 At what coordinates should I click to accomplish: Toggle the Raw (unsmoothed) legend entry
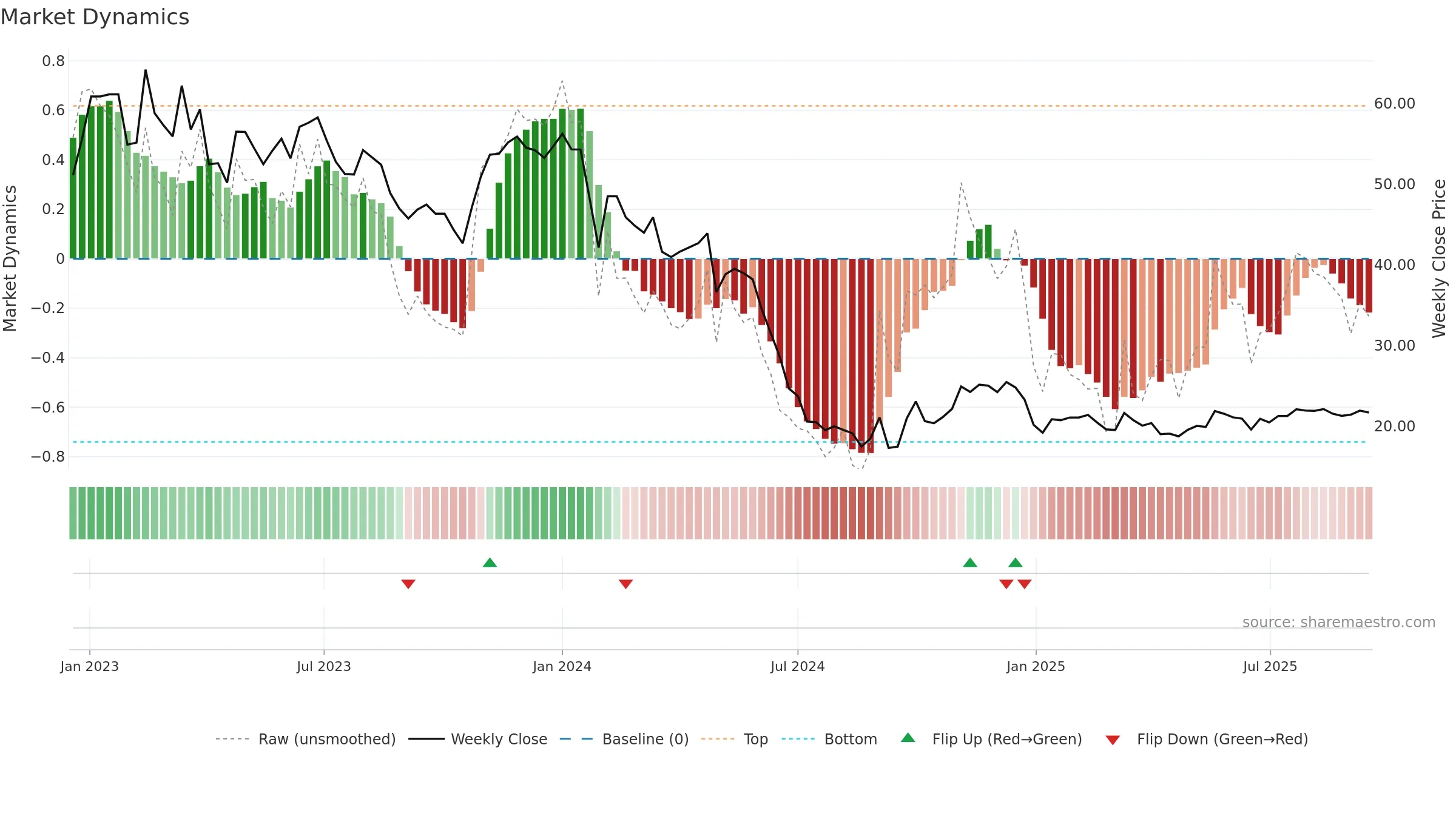(306, 739)
